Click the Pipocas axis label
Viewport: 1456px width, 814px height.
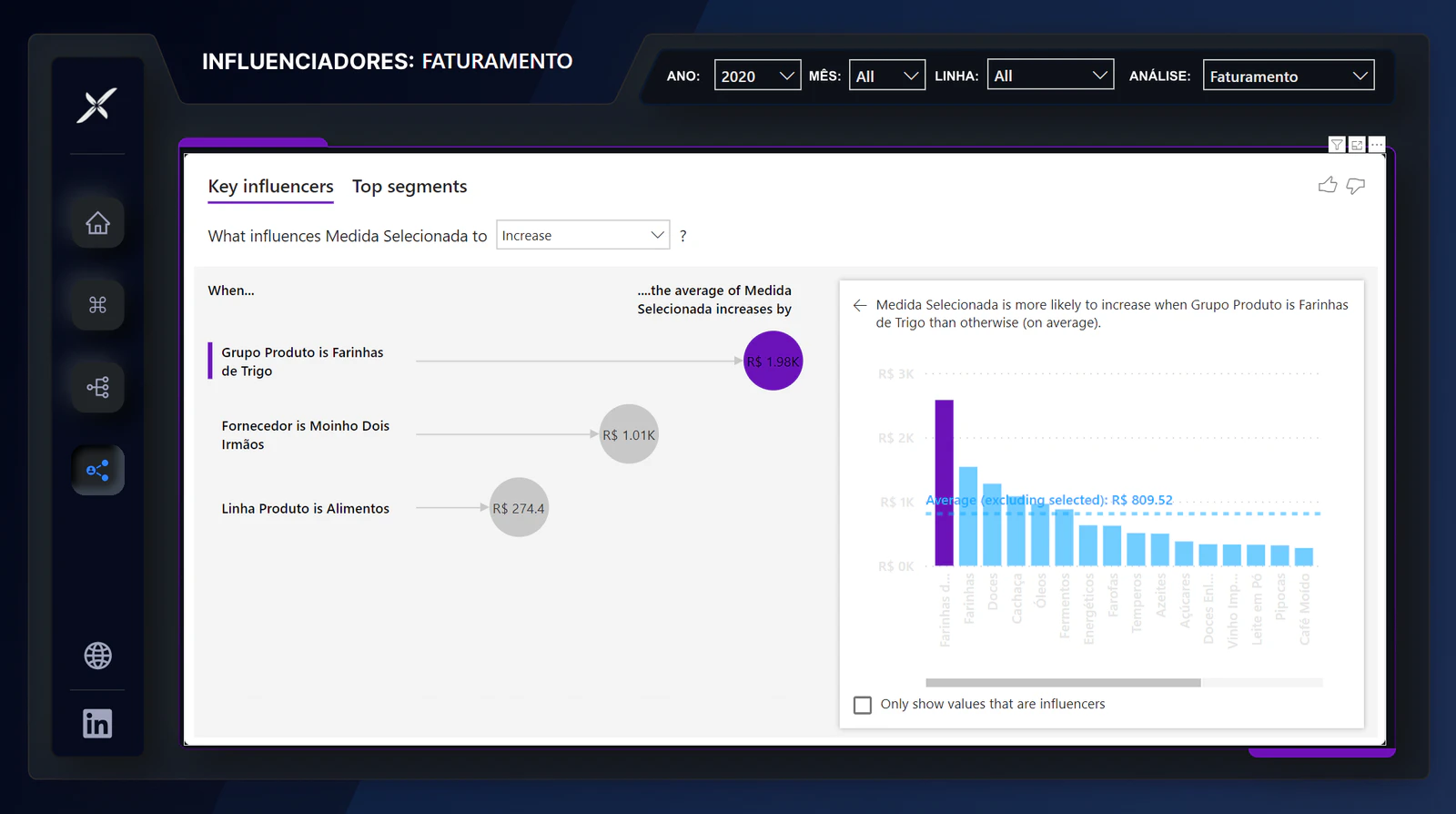(1280, 596)
